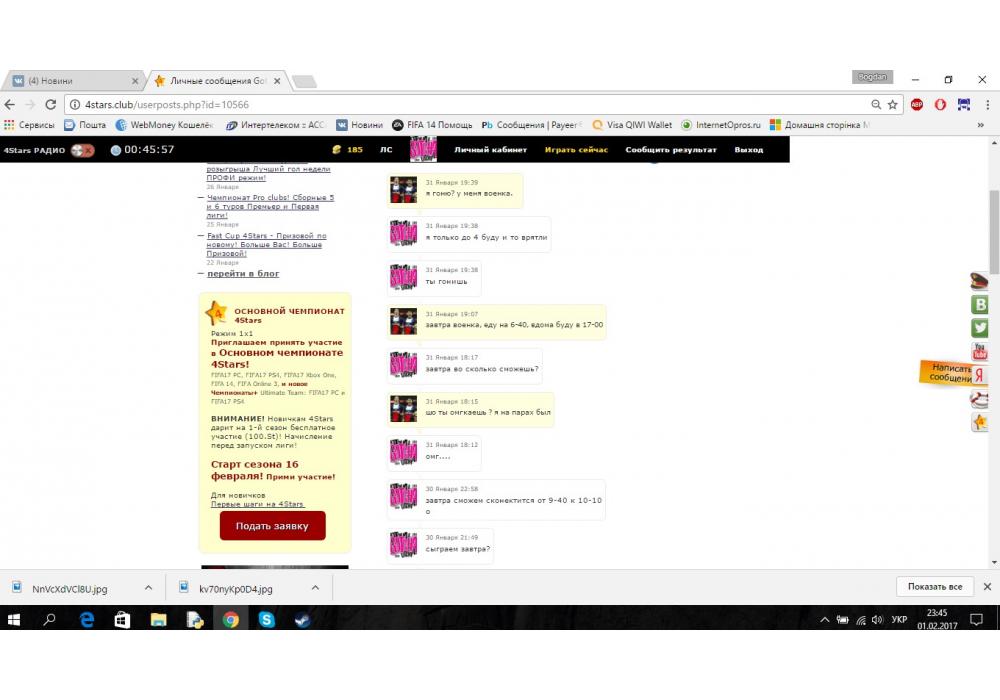Toggle the 4Stars radio player button
This screenshot has width=1000, height=700.
(83, 150)
